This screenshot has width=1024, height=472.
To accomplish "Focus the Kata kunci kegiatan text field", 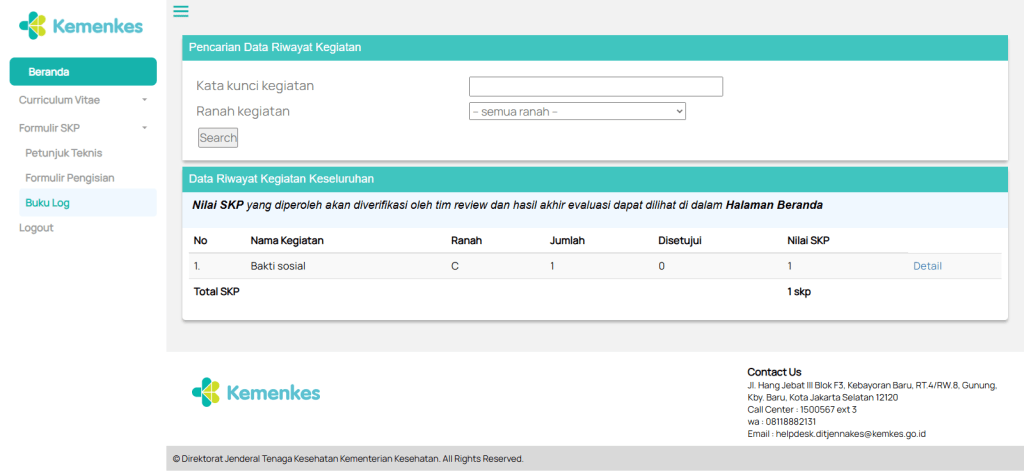I will coord(595,87).
